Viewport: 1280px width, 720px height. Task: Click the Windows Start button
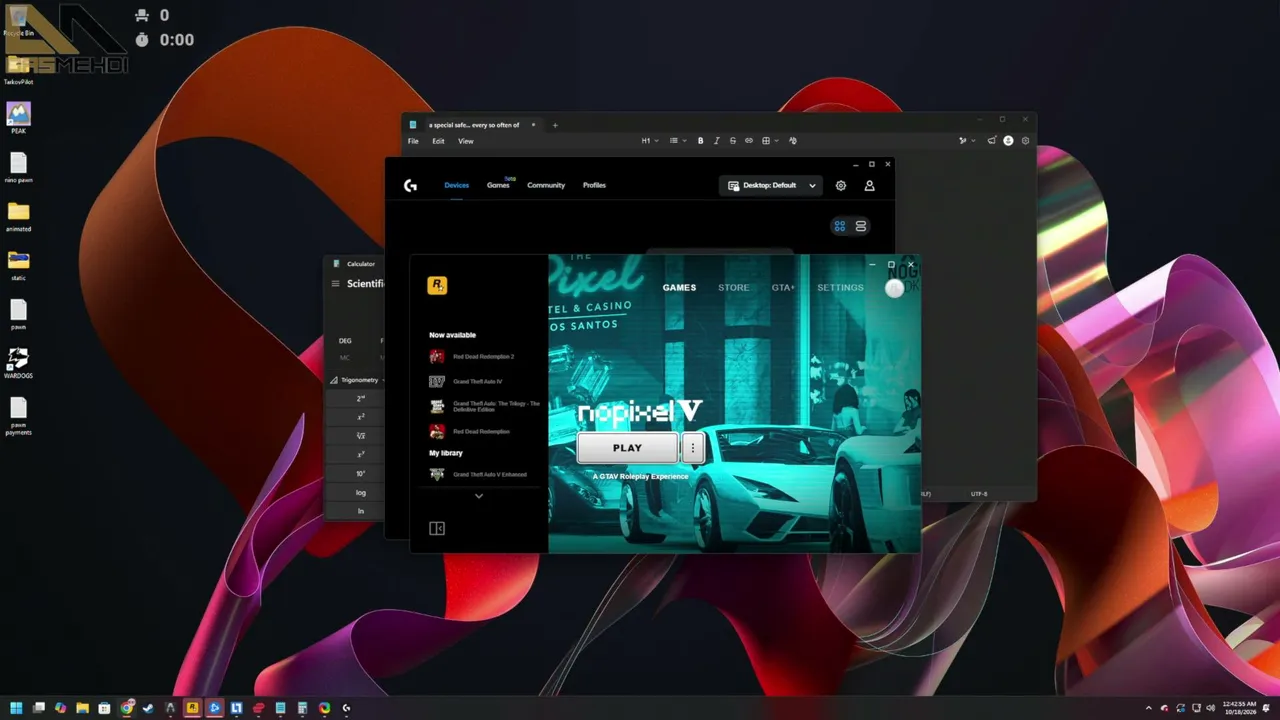[16, 708]
